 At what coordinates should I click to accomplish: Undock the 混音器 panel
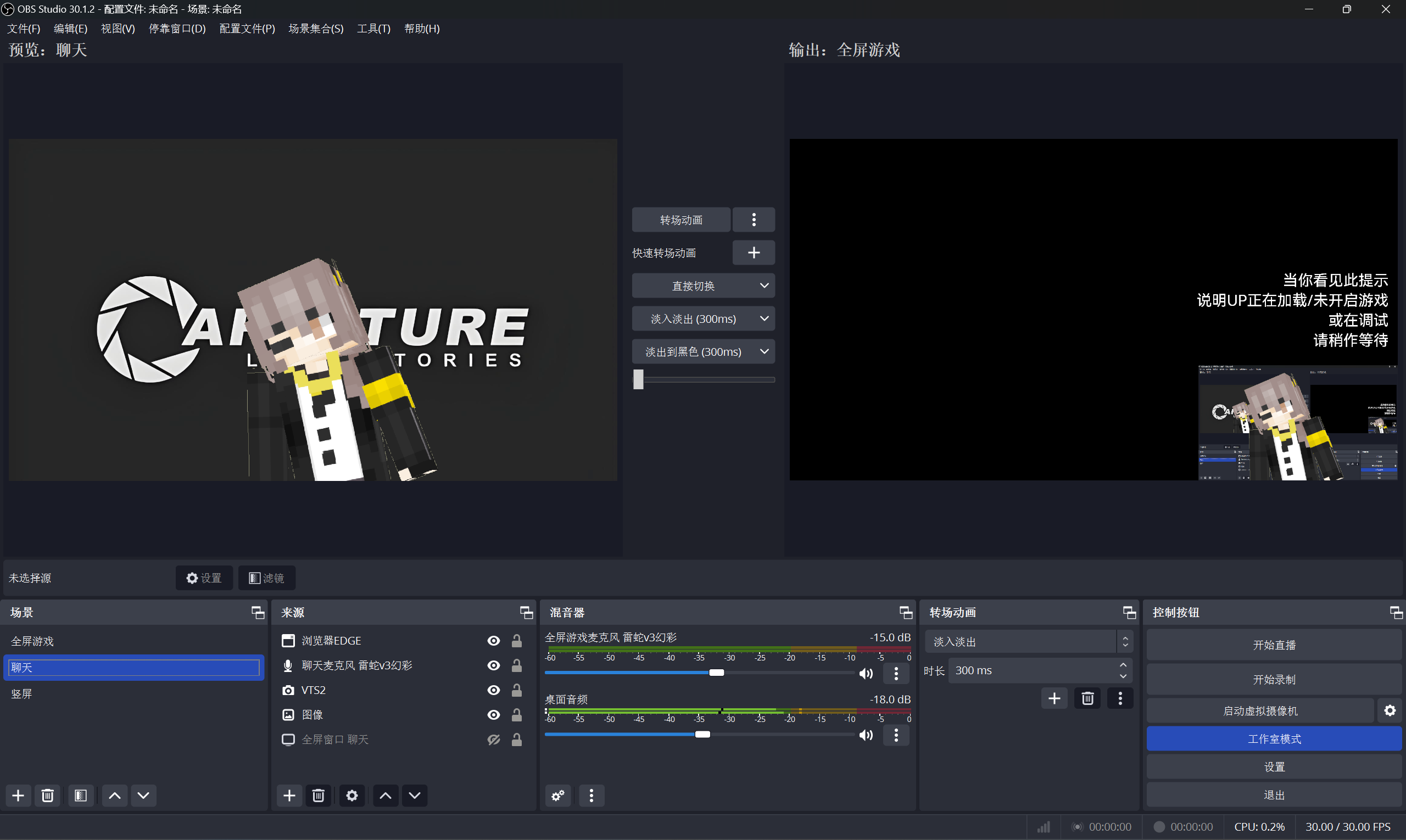pyautogui.click(x=906, y=613)
